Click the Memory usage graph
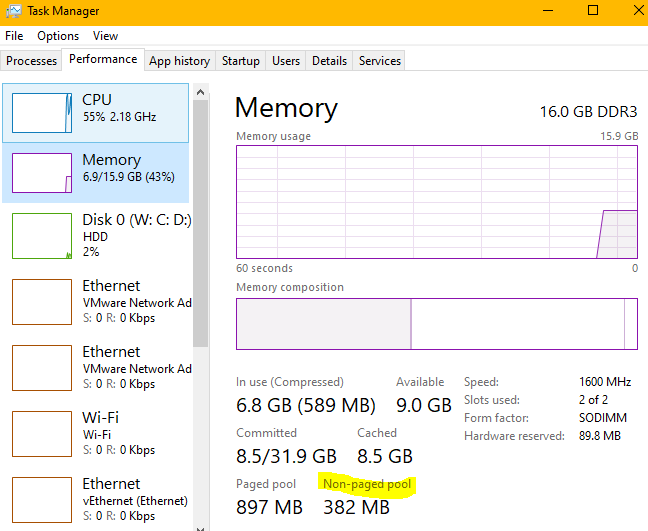Image resolution: width=648 pixels, height=531 pixels. point(436,201)
